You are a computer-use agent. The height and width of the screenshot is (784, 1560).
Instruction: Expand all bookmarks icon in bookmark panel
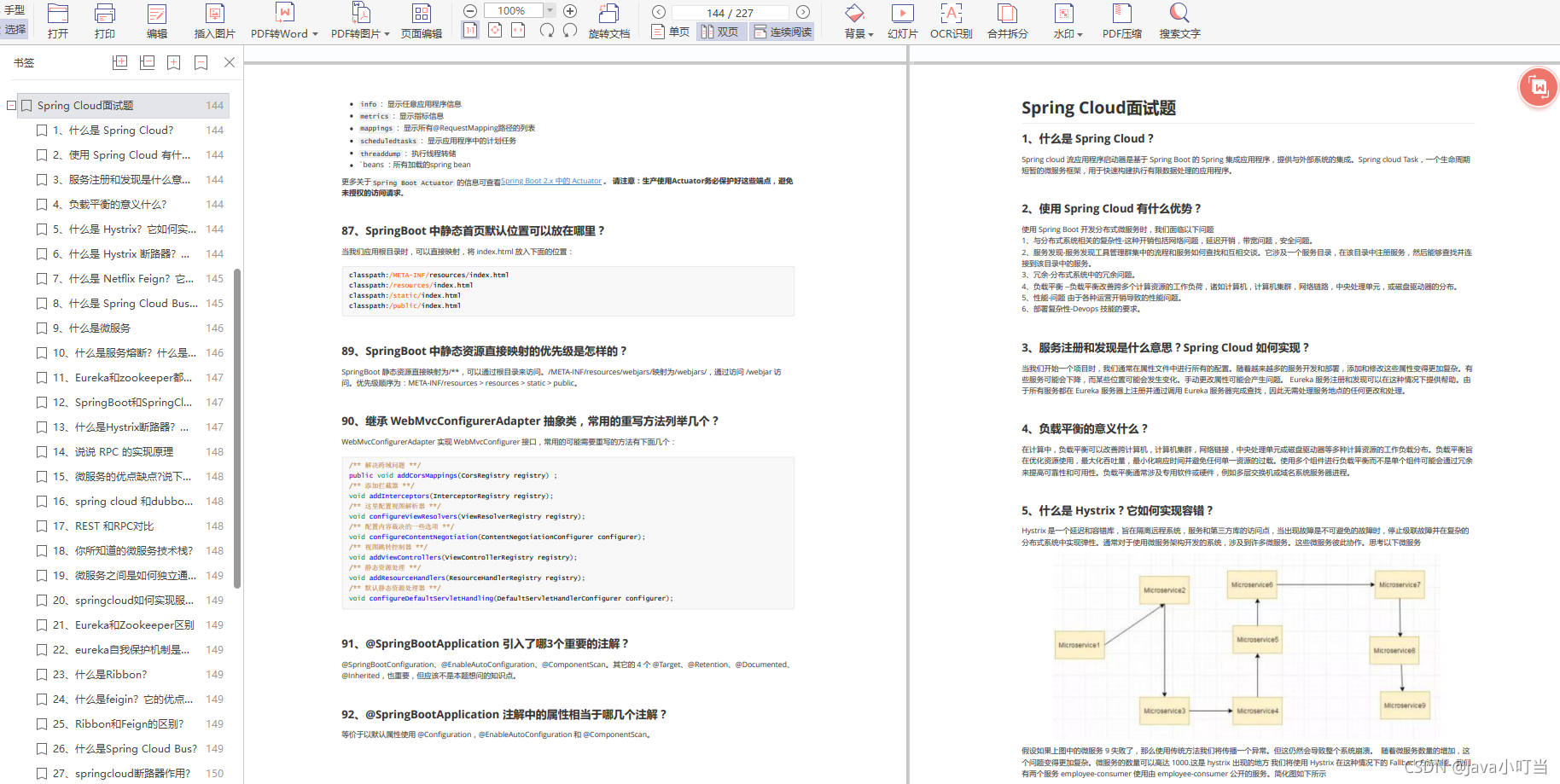coord(120,62)
